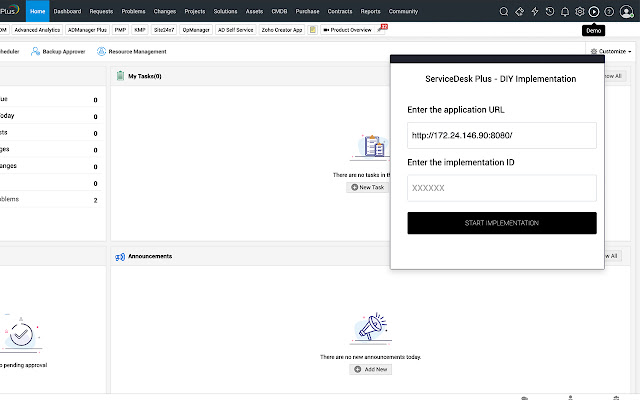
Task: Open the Reports tab
Action: pyautogui.click(x=371, y=11)
